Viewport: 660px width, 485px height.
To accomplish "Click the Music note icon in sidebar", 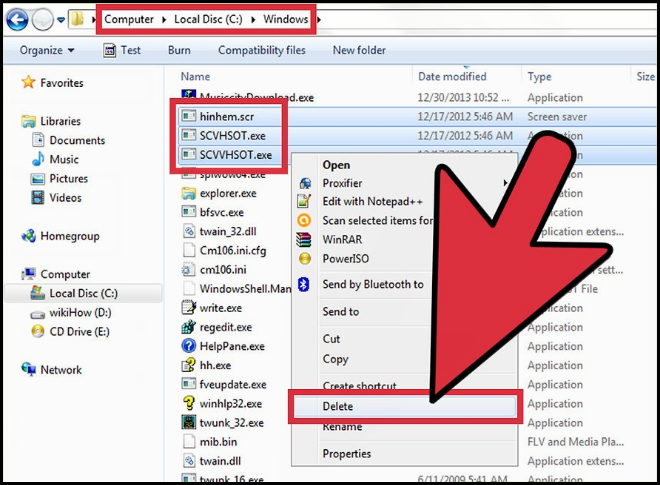I will click(x=38, y=159).
